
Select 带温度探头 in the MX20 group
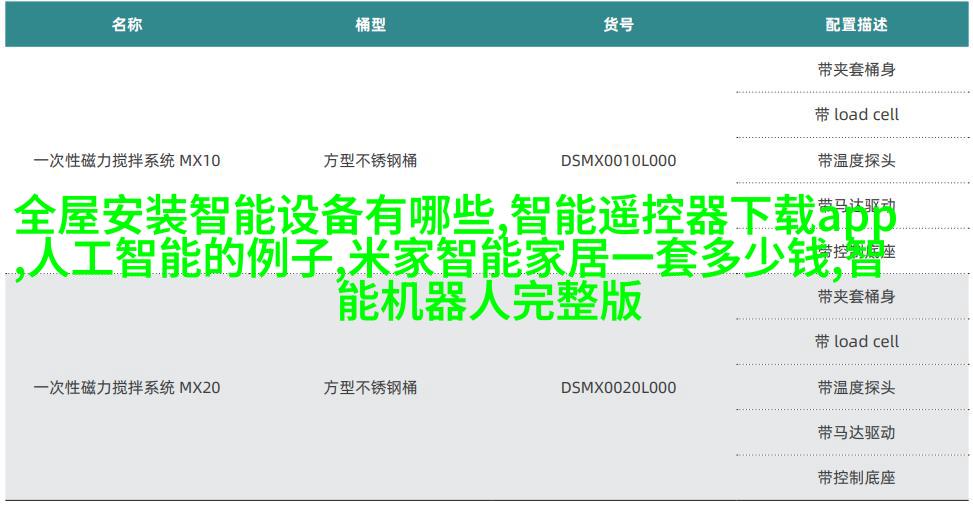tap(856, 388)
